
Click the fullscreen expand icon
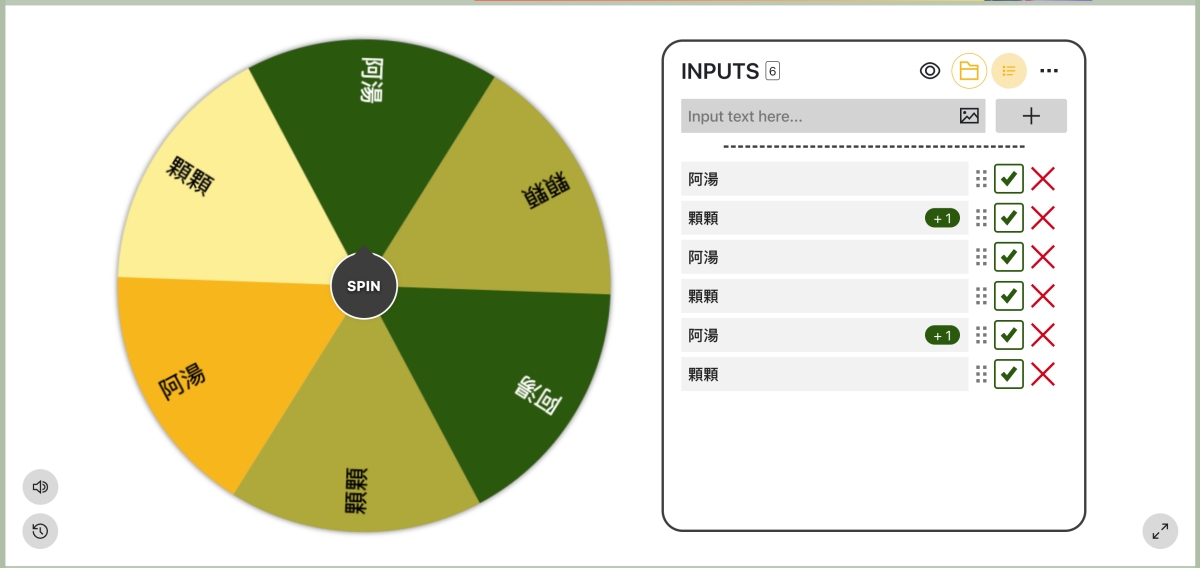[1160, 531]
